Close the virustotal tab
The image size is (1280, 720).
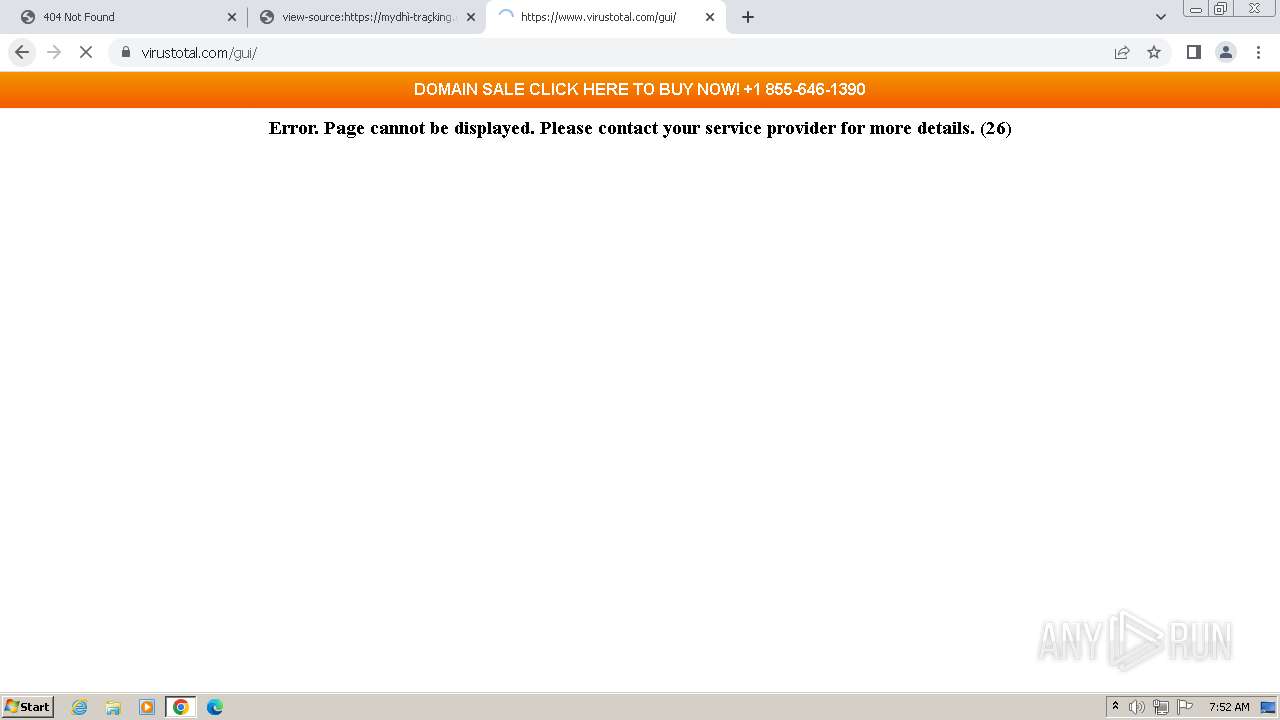point(710,17)
